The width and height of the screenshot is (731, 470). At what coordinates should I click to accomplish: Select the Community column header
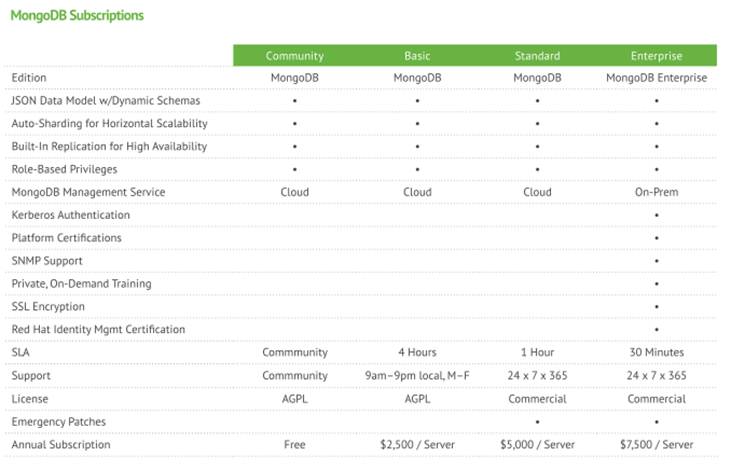tap(294, 56)
